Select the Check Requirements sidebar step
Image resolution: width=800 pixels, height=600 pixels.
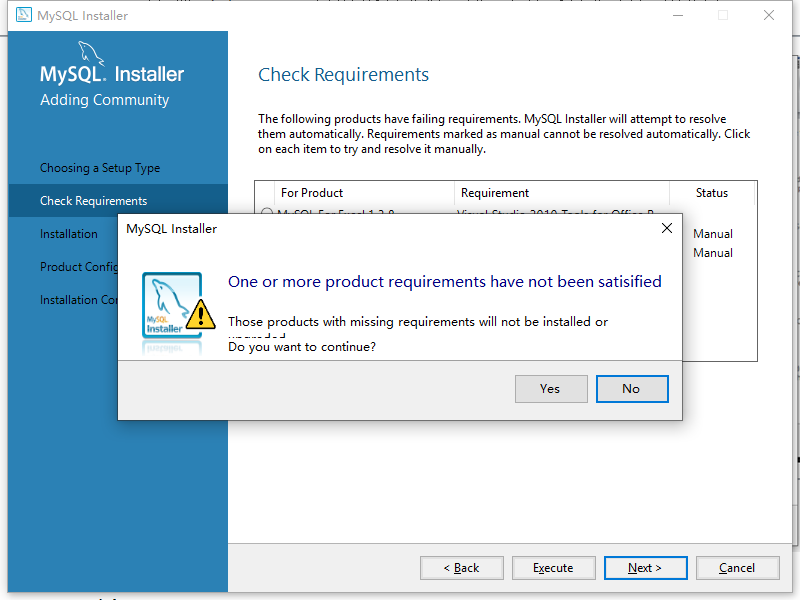(x=118, y=201)
